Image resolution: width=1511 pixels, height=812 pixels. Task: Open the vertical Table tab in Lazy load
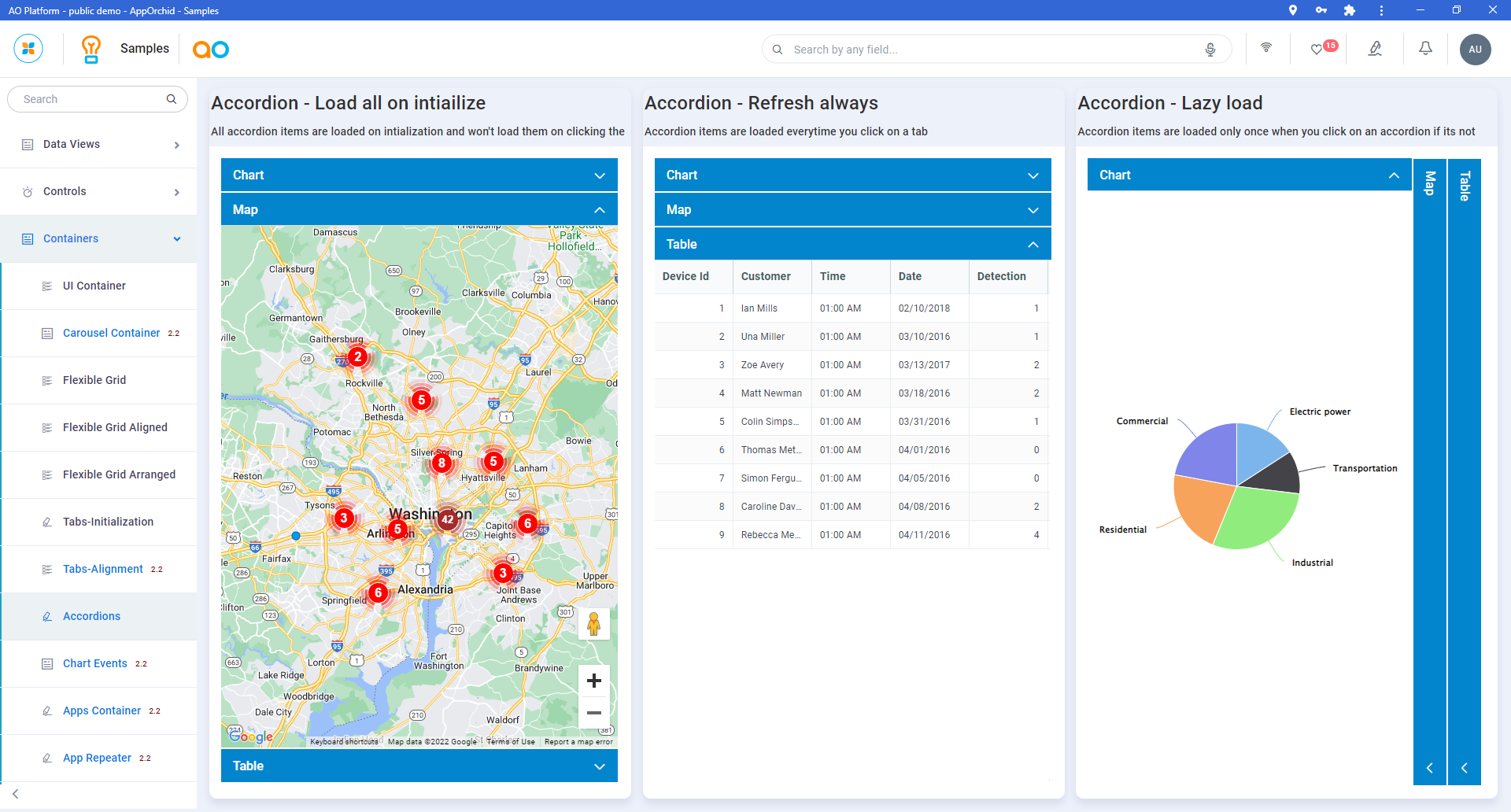tap(1464, 187)
